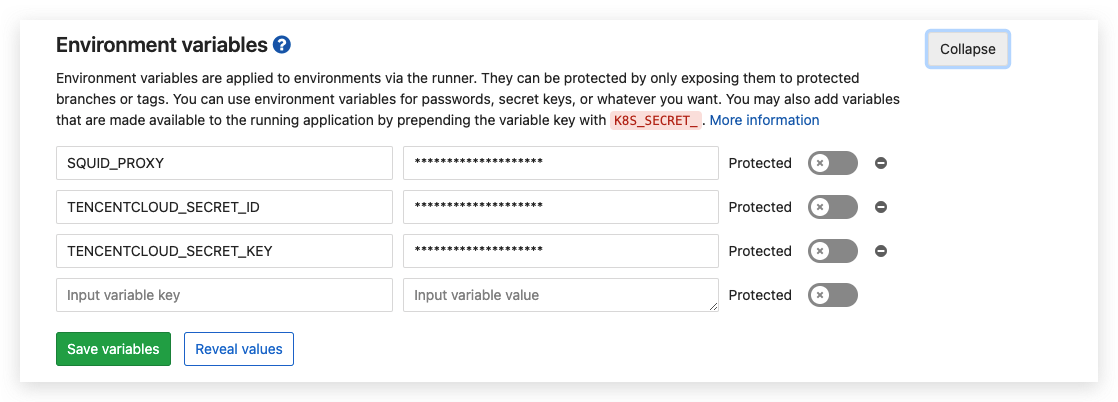The image size is (1118, 402).
Task: Remove the SQUID_PROXY variable row
Action: [x=881, y=163]
